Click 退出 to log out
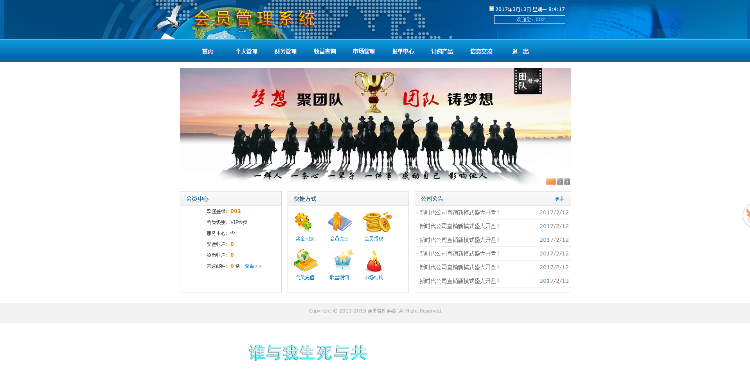Viewport: 750px width, 372px height. click(520, 51)
